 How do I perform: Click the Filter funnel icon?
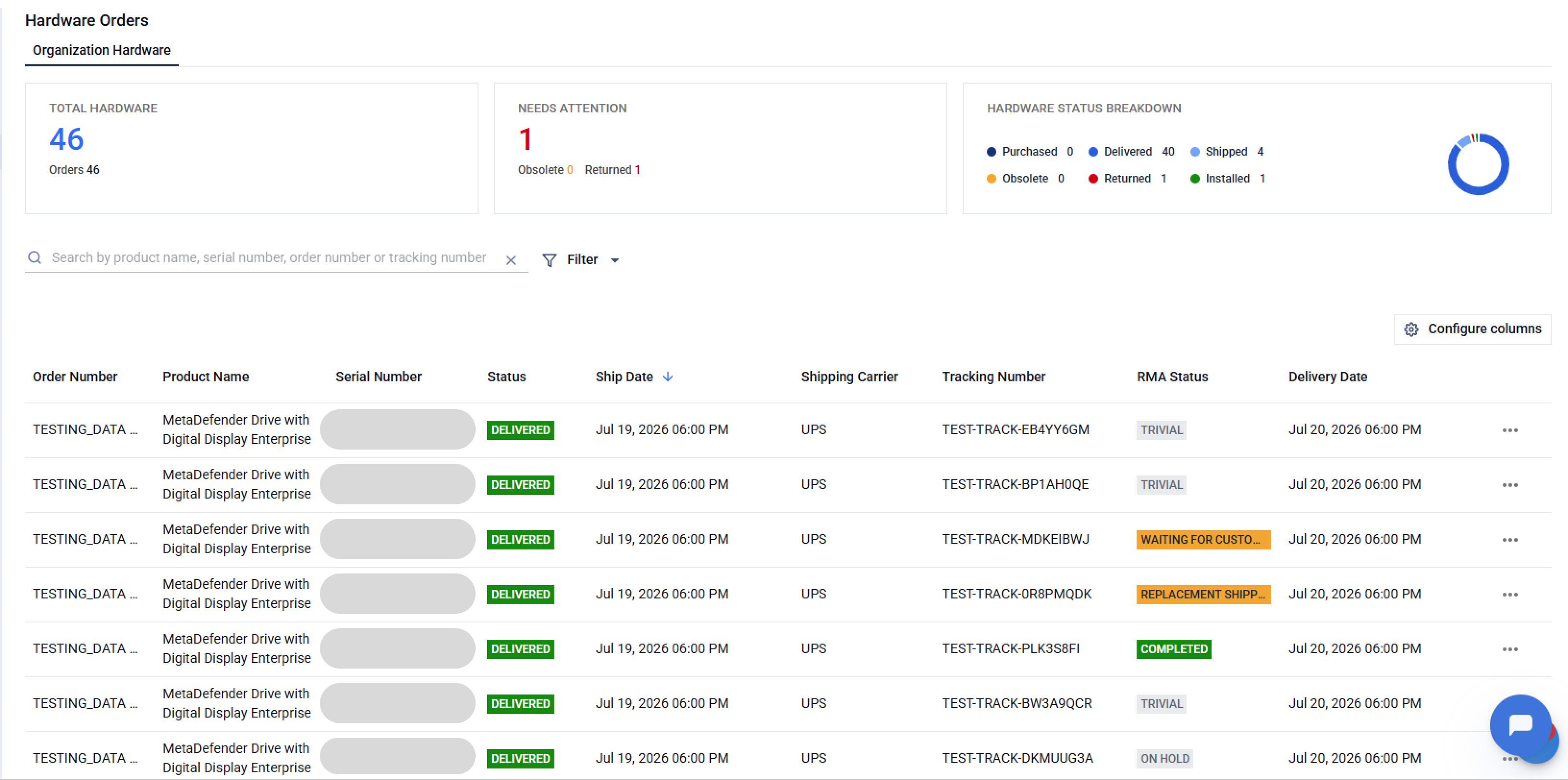pyautogui.click(x=549, y=260)
